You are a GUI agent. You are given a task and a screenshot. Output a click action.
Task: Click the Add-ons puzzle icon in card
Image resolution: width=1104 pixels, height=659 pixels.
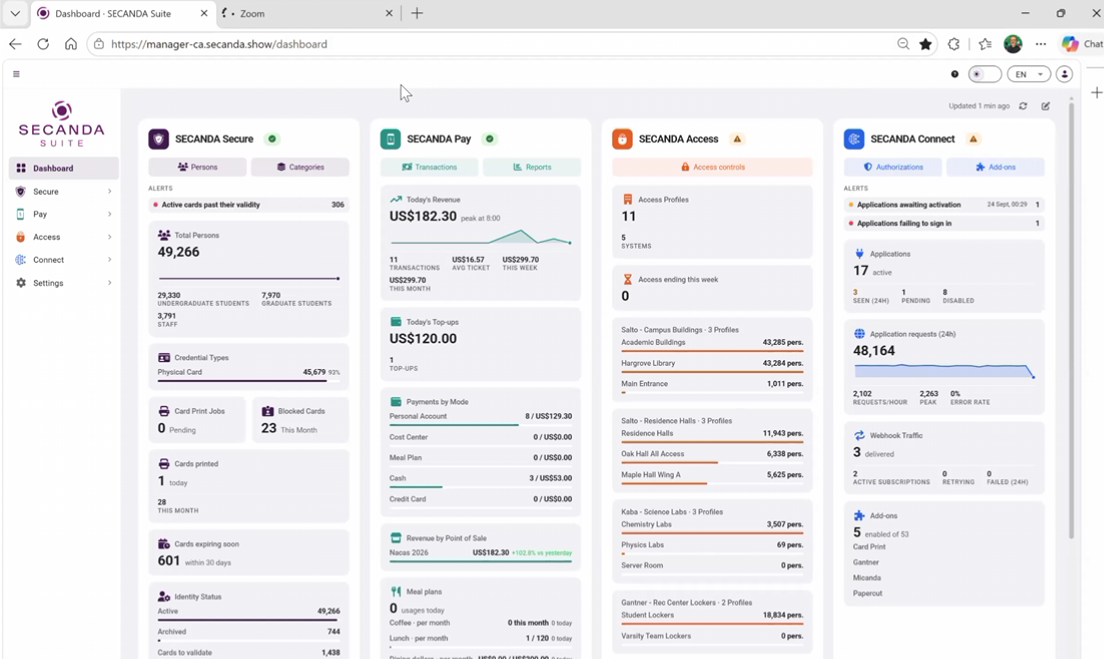859,515
